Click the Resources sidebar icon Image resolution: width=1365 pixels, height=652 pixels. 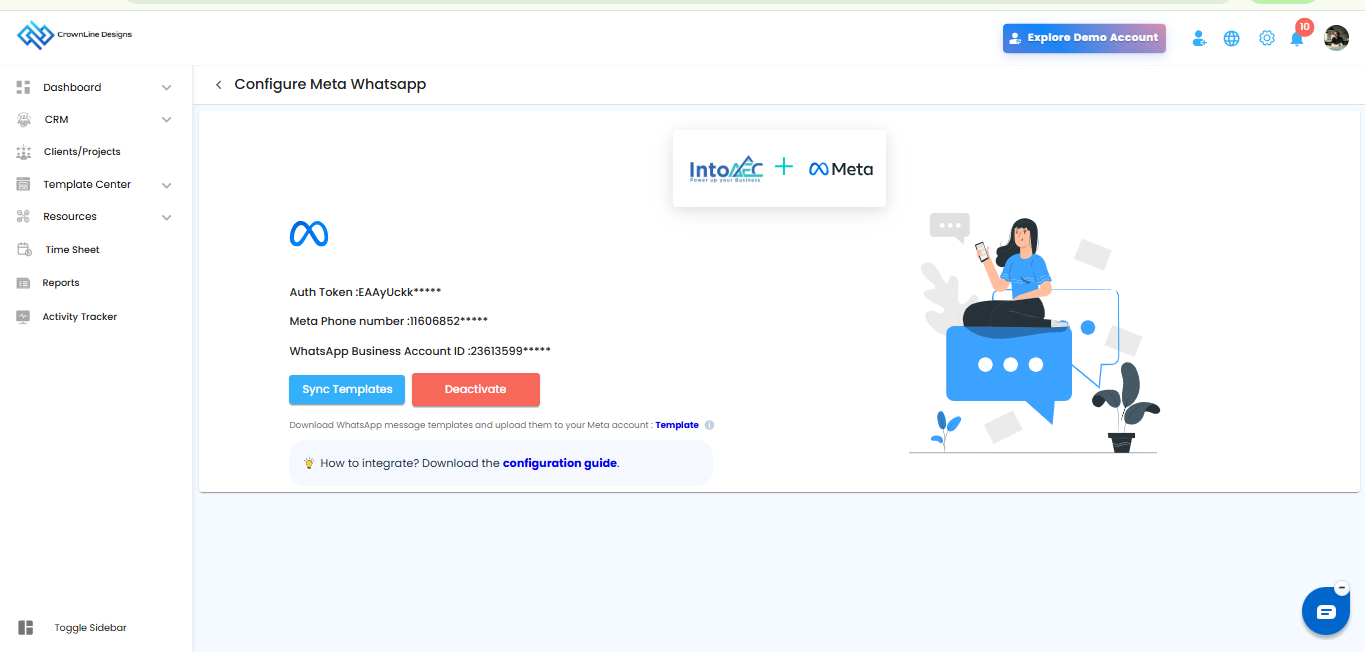[24, 216]
